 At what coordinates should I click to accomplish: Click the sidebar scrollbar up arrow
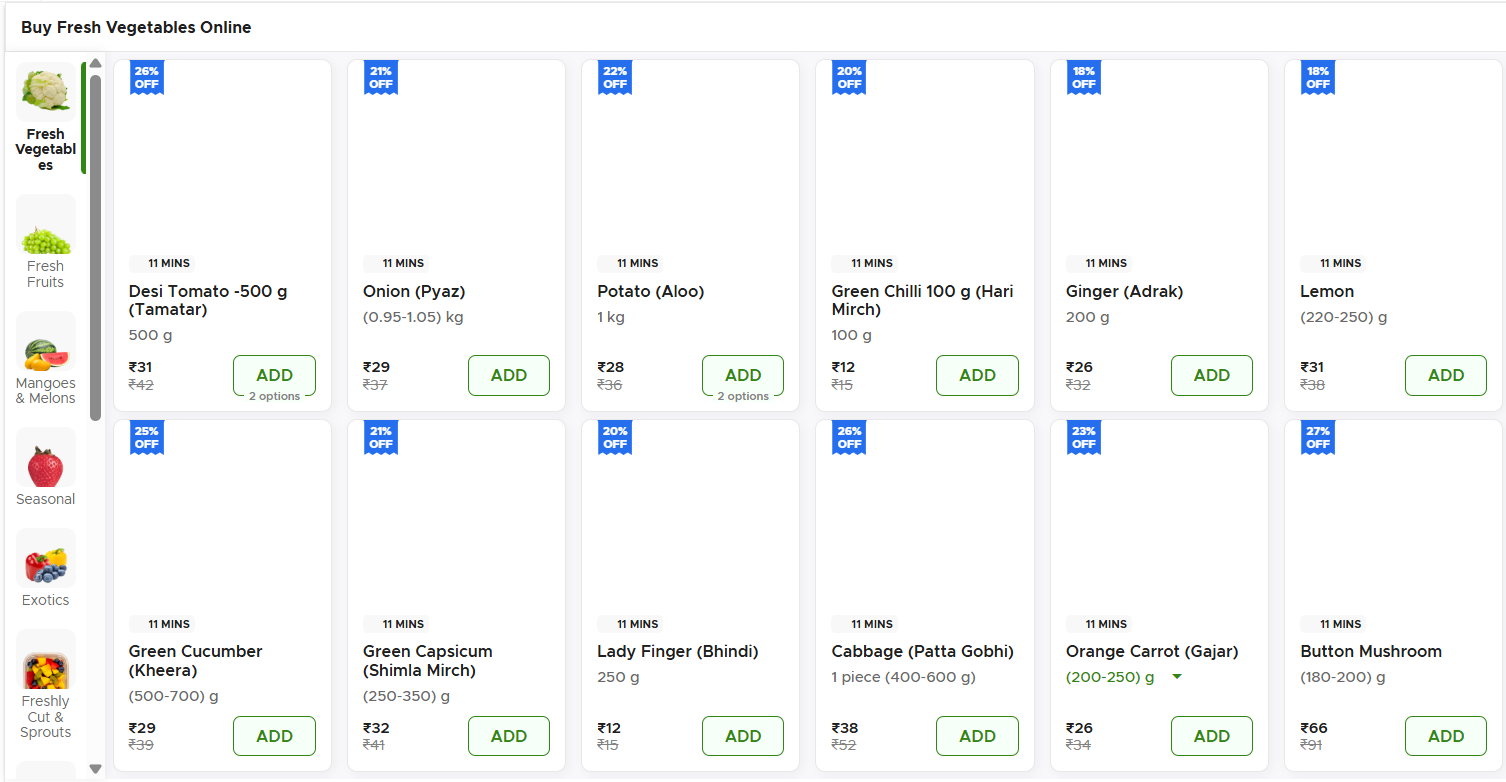point(95,64)
